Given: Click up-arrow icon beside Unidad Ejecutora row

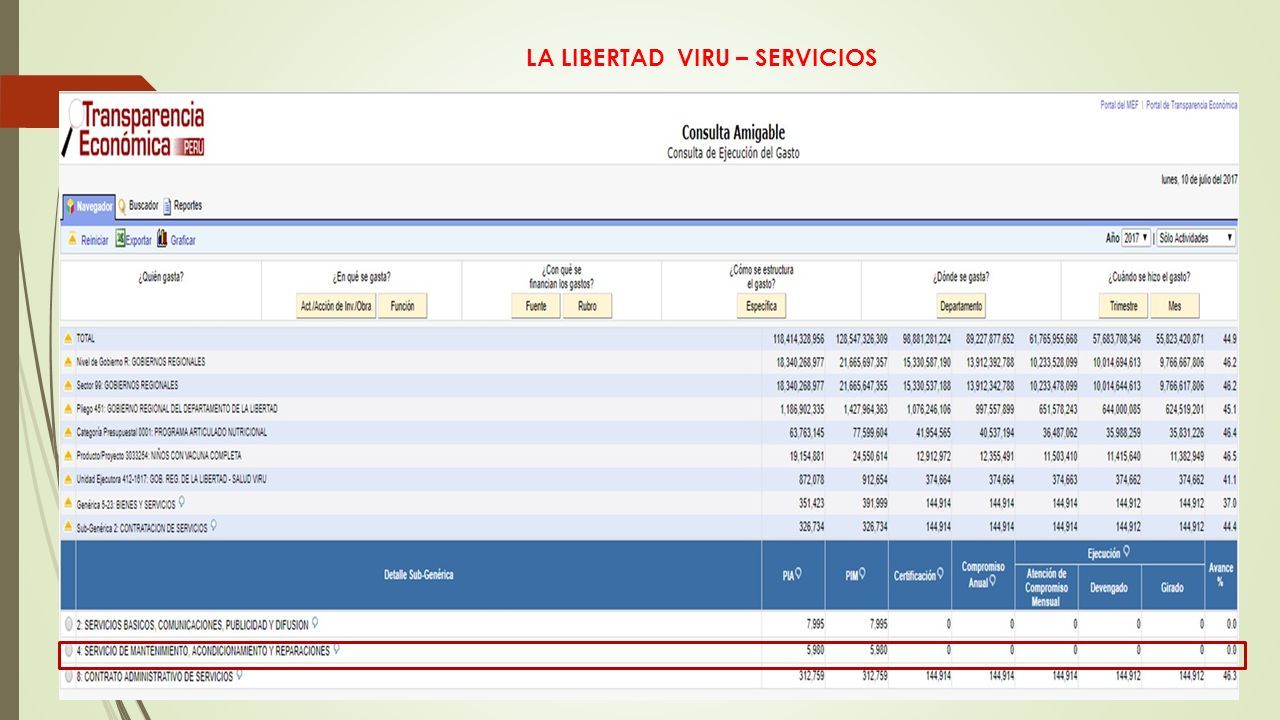Looking at the screenshot, I should click(x=69, y=480).
